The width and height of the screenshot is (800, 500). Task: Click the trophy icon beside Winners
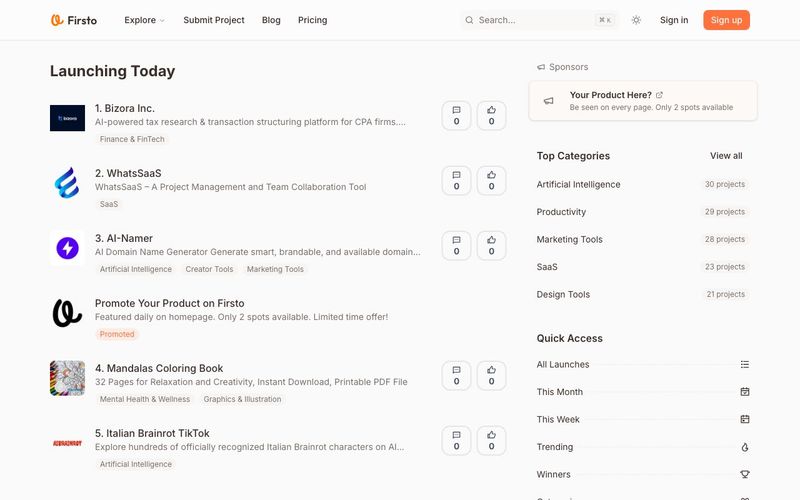pyautogui.click(x=745, y=474)
